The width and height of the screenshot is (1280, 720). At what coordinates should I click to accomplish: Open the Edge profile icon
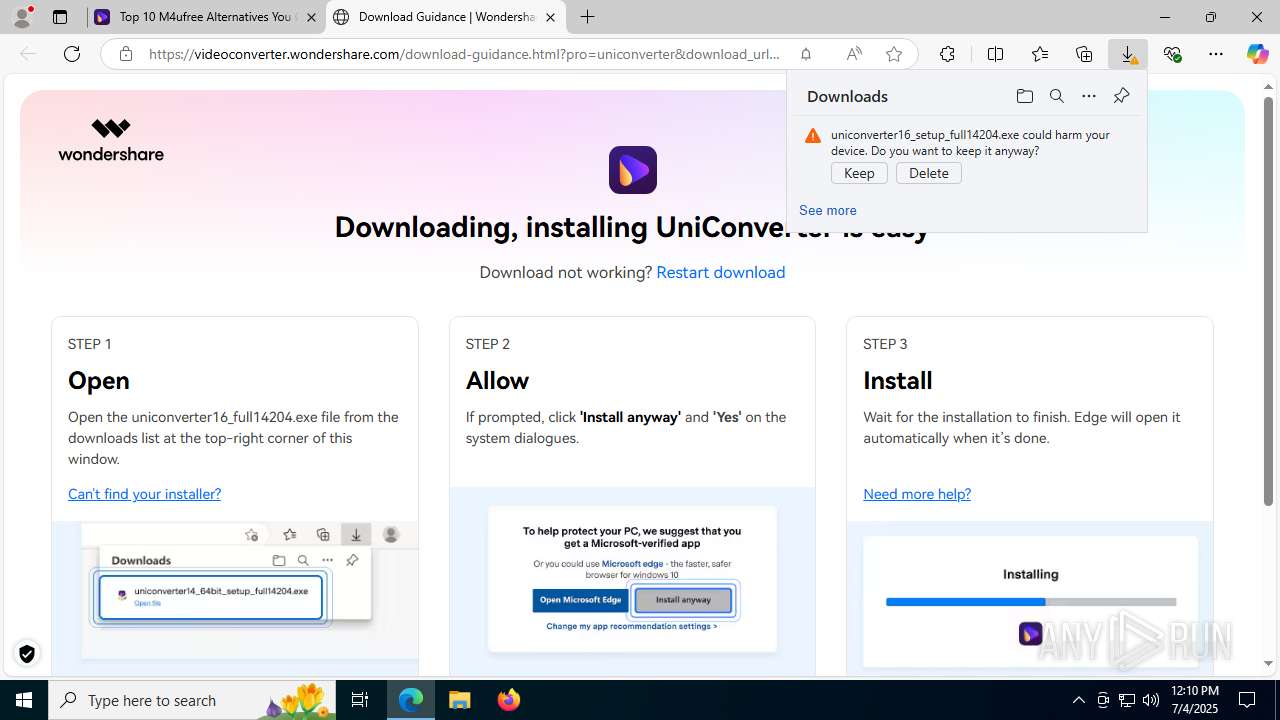[22, 17]
